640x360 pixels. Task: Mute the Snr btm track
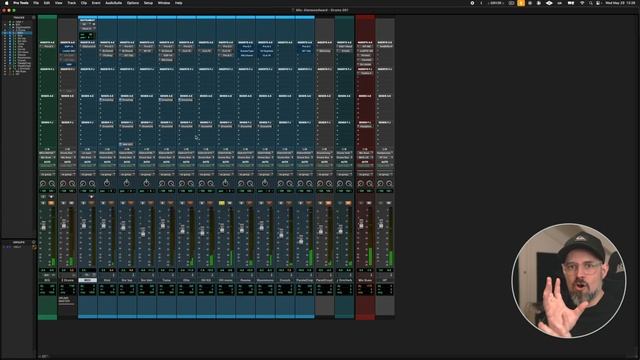151,203
